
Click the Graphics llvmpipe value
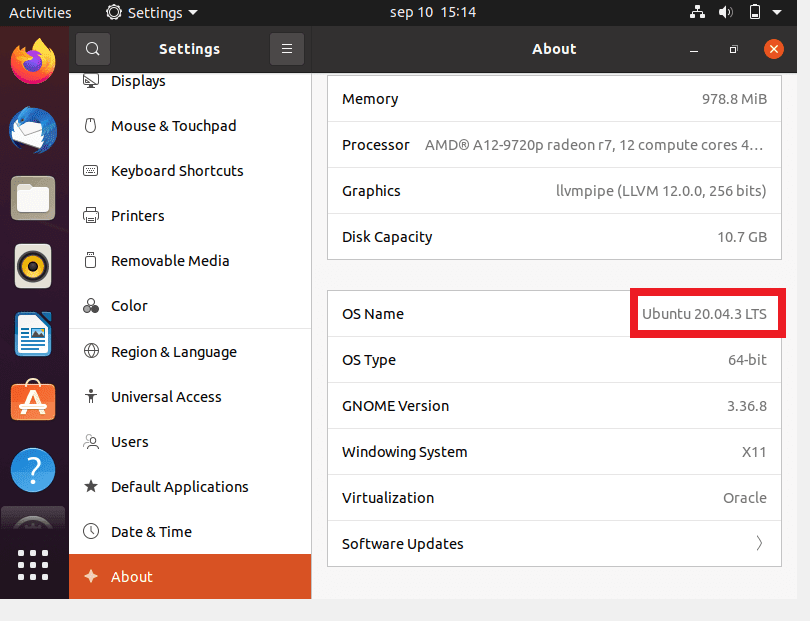point(661,191)
